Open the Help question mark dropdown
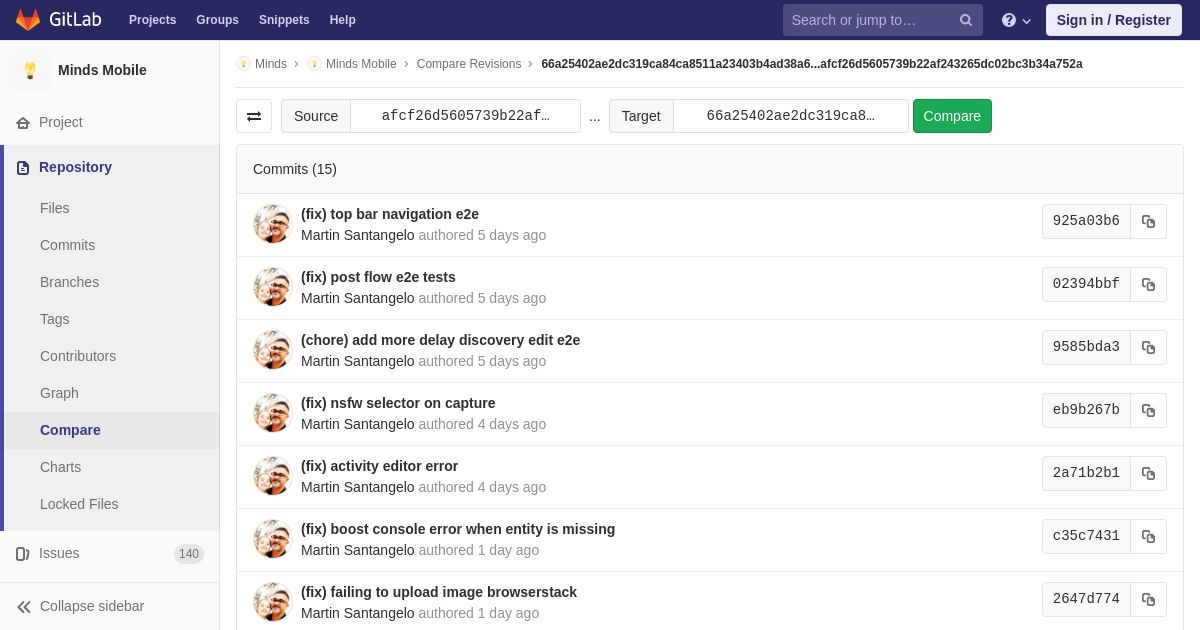Screen dimensions: 1200x630 [x=1016, y=20]
